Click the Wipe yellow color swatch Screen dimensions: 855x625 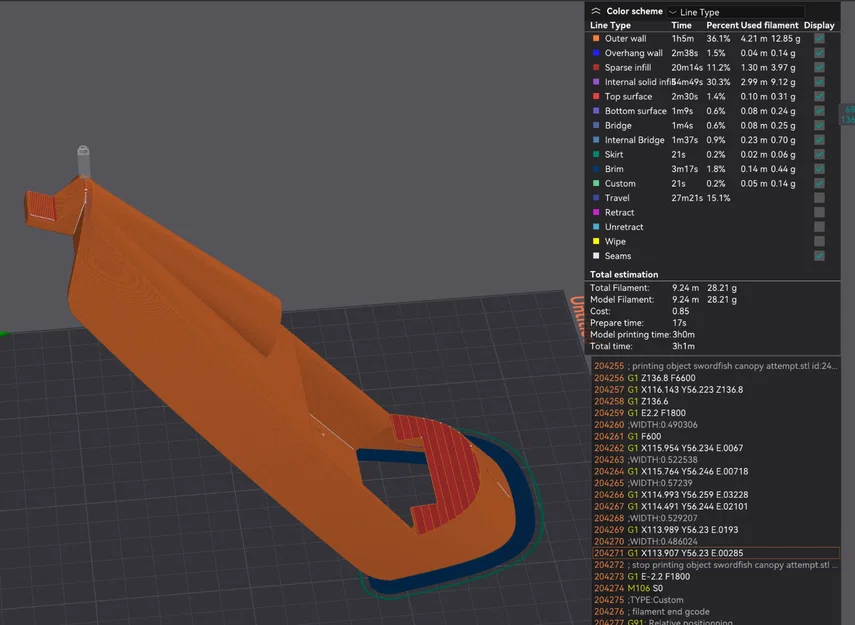[x=596, y=241]
